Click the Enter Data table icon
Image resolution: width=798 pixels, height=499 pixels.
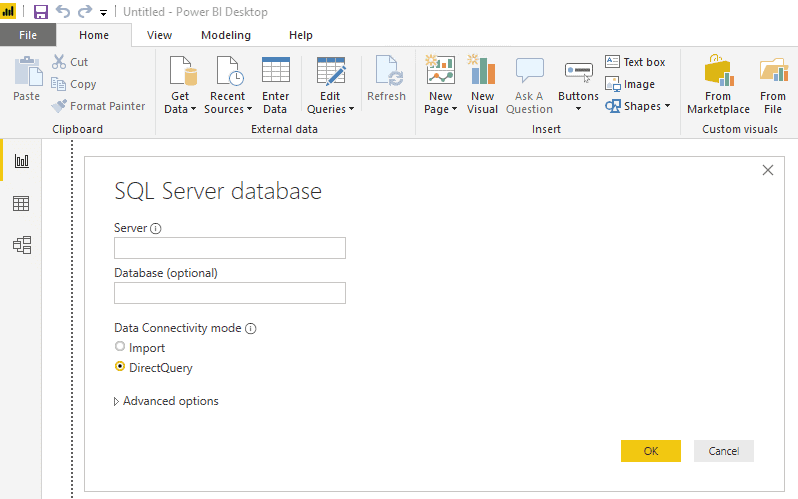(x=275, y=70)
